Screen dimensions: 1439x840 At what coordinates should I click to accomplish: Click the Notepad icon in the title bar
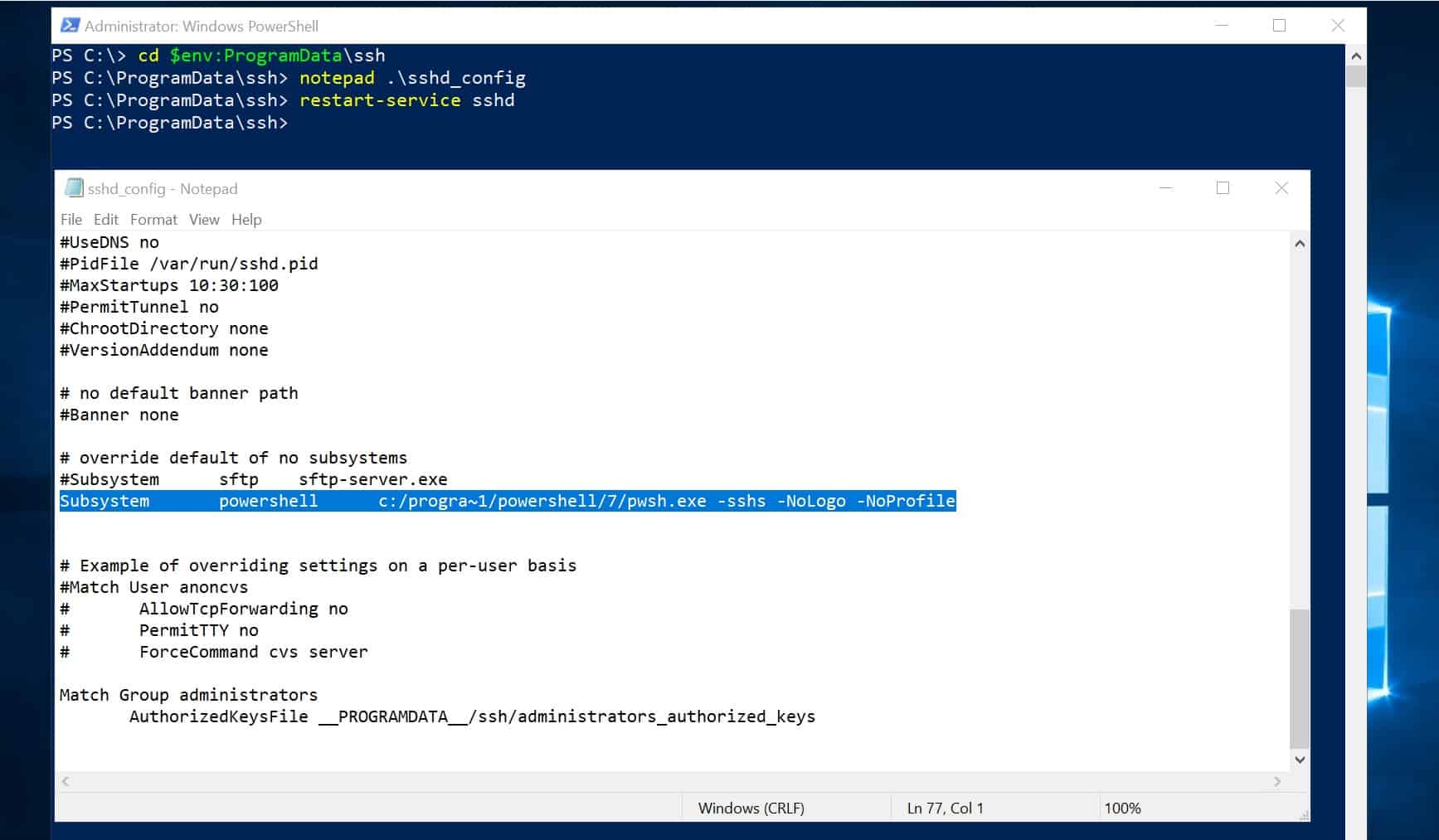[x=74, y=188]
